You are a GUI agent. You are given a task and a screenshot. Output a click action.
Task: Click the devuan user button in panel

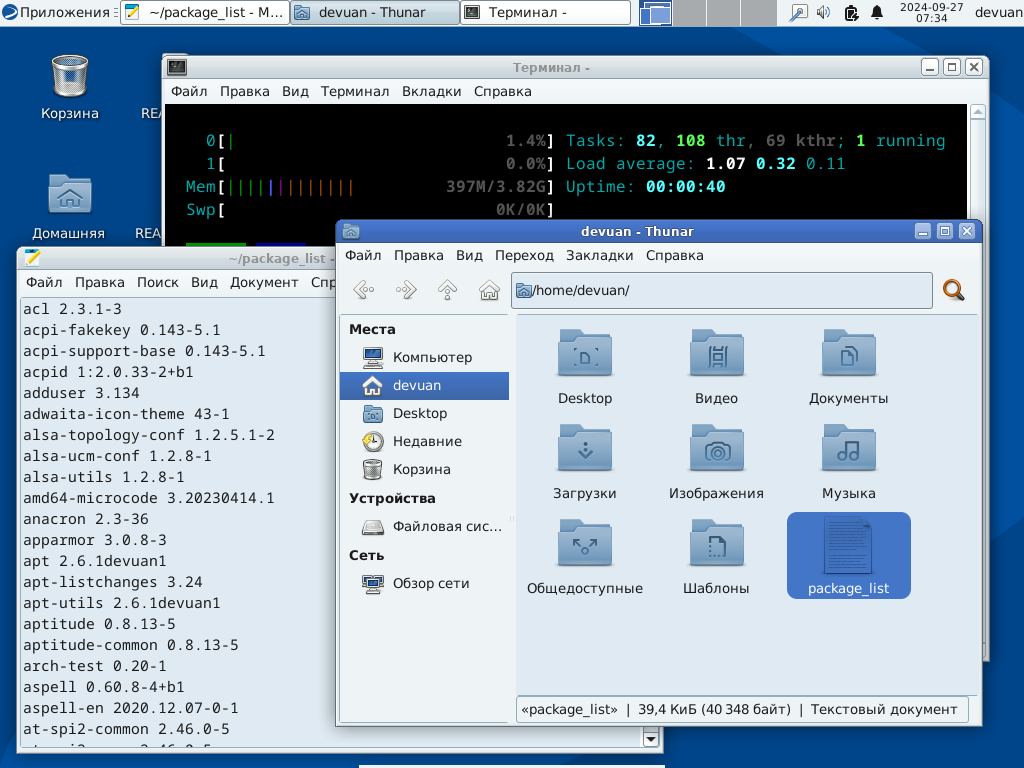[x=997, y=13]
